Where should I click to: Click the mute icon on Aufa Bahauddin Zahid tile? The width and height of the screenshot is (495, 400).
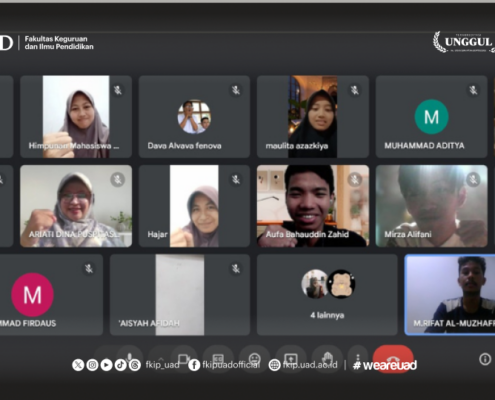click(354, 180)
